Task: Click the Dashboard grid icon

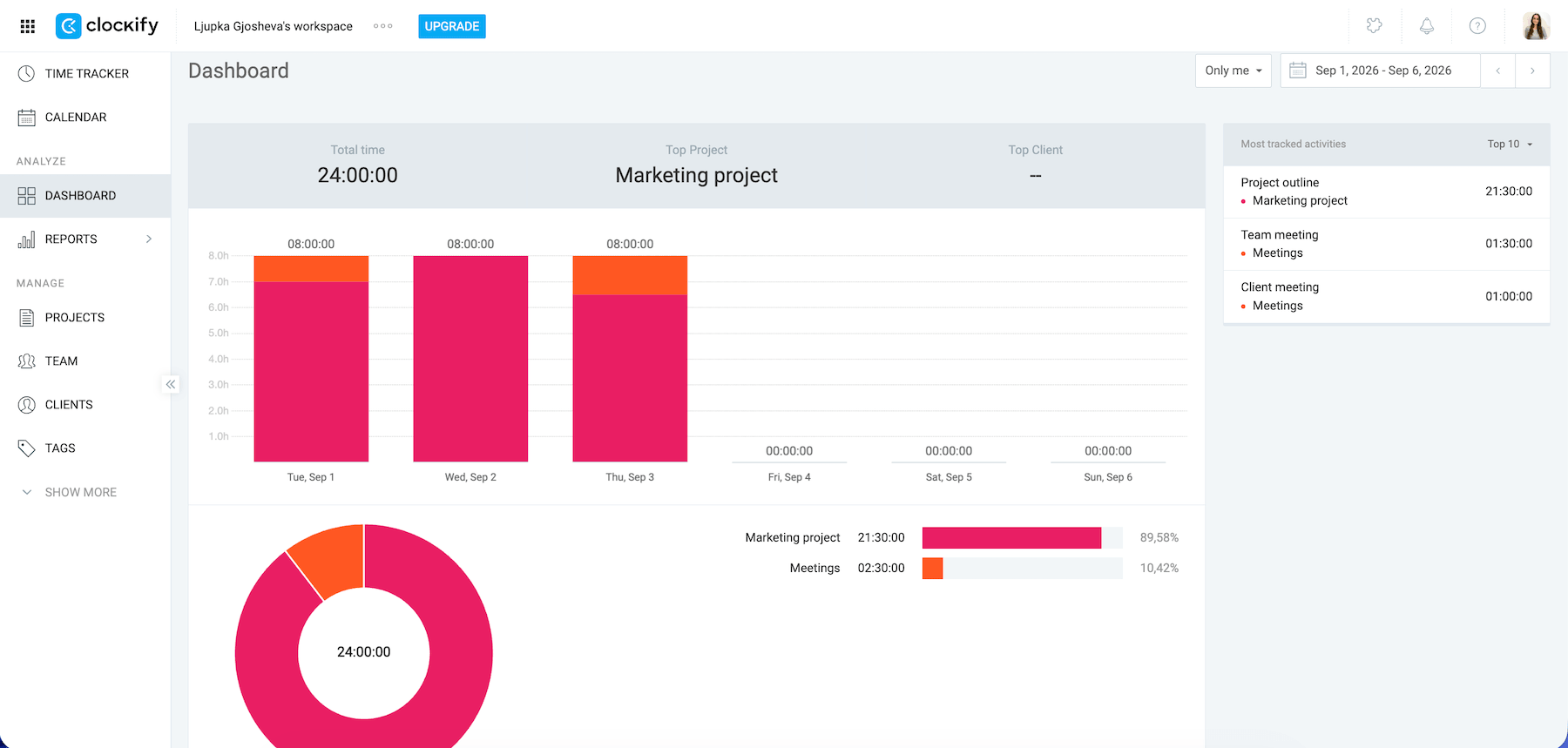Action: (x=27, y=196)
